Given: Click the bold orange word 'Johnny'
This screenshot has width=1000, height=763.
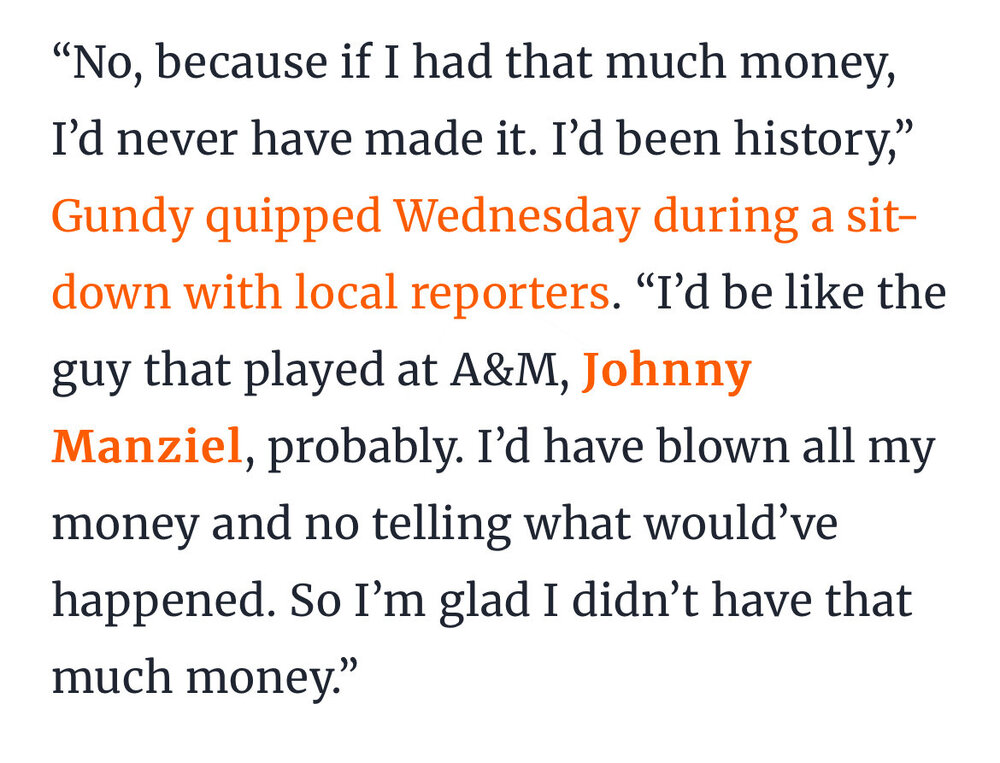Looking at the screenshot, I should [666, 371].
